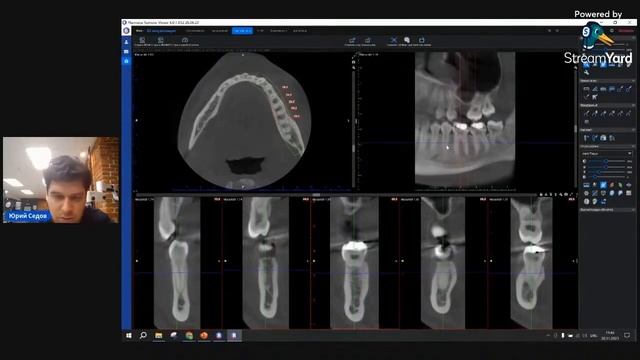Select the first cross-section slice panel

tap(177, 262)
